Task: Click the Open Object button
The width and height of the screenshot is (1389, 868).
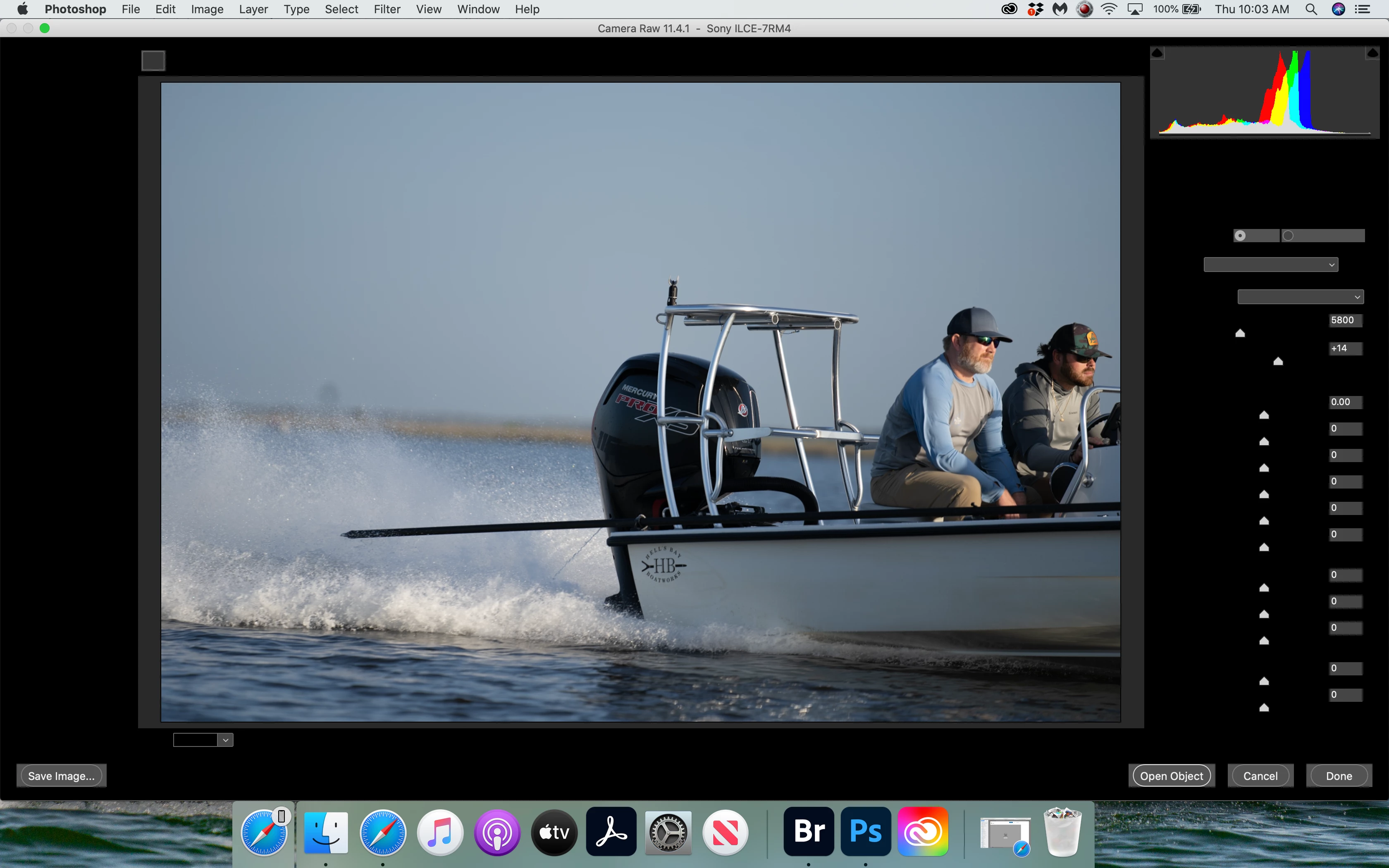Action: (1171, 775)
